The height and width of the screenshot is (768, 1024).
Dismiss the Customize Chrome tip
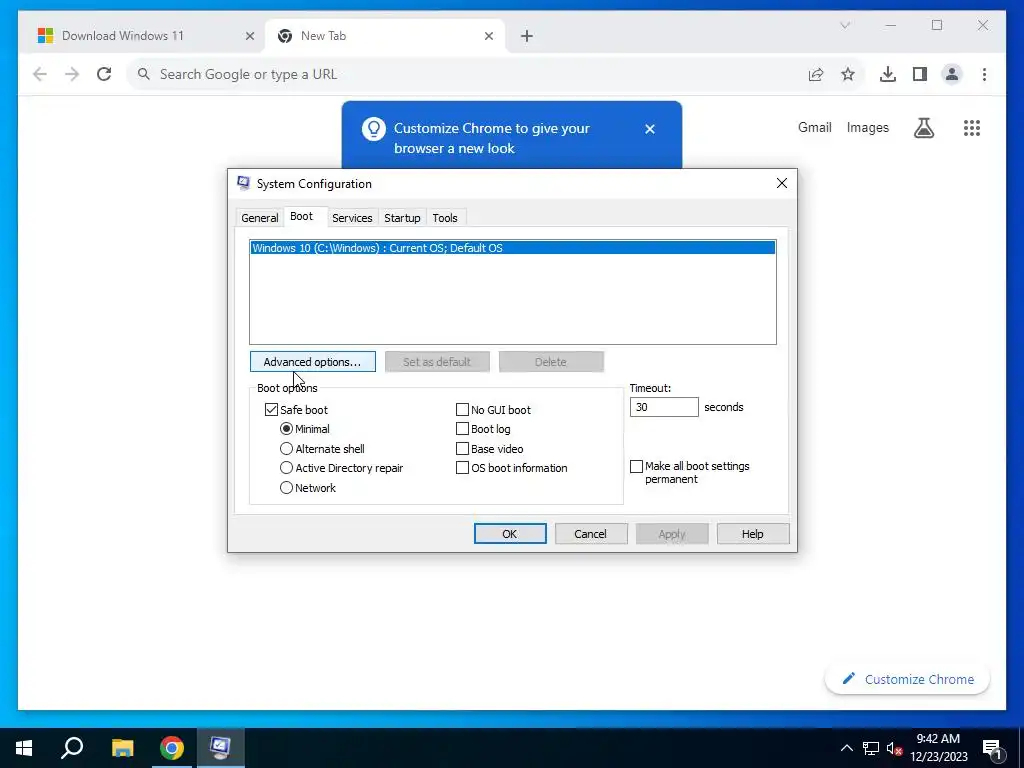pyautogui.click(x=650, y=129)
